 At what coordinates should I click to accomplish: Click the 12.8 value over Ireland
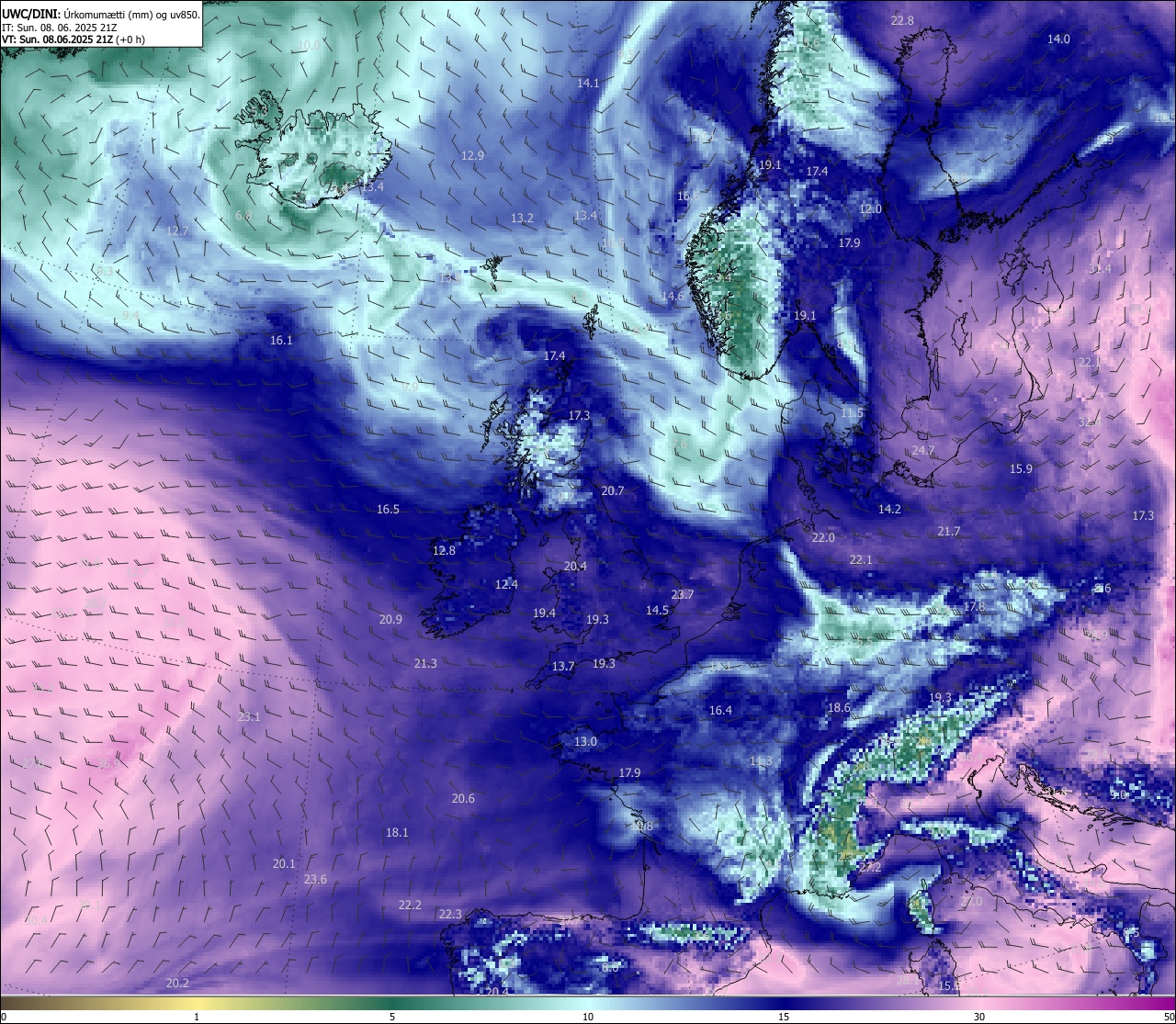click(x=444, y=550)
